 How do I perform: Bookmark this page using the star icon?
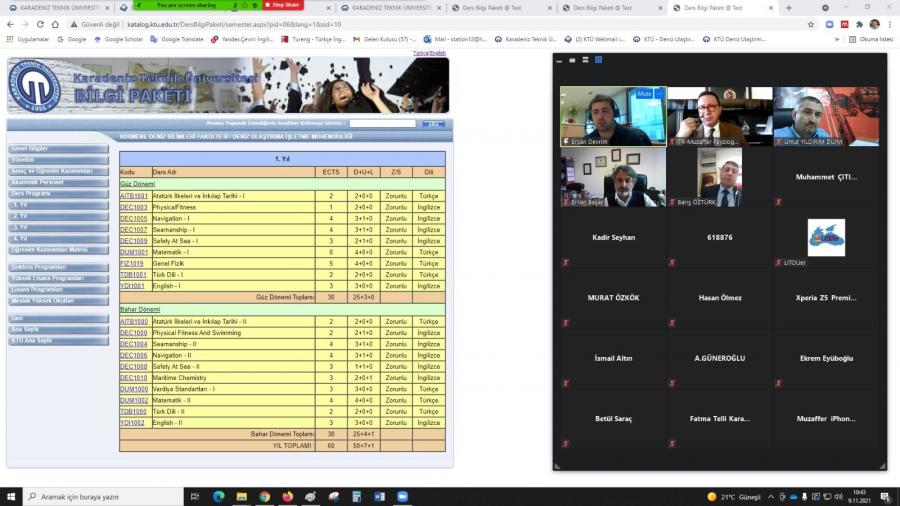pos(811,24)
